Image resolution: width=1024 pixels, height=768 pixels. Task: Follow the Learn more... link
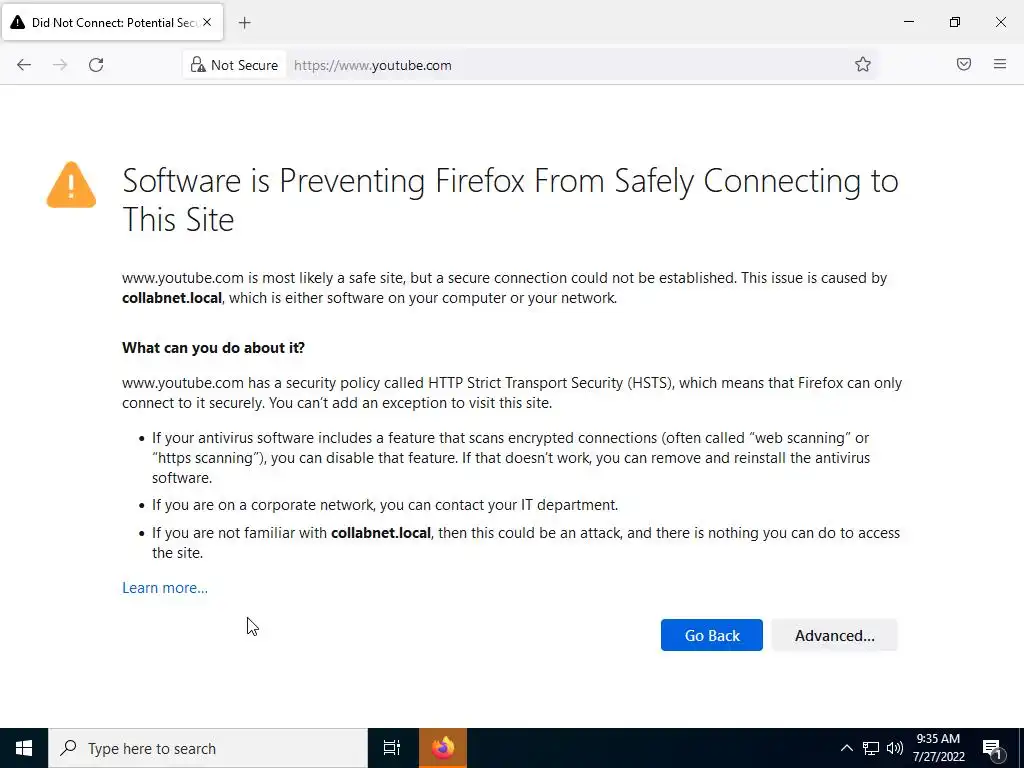(165, 588)
